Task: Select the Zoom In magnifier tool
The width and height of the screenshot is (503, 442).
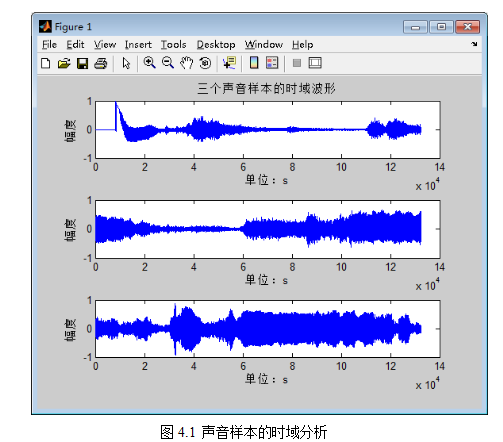Action: tap(149, 63)
